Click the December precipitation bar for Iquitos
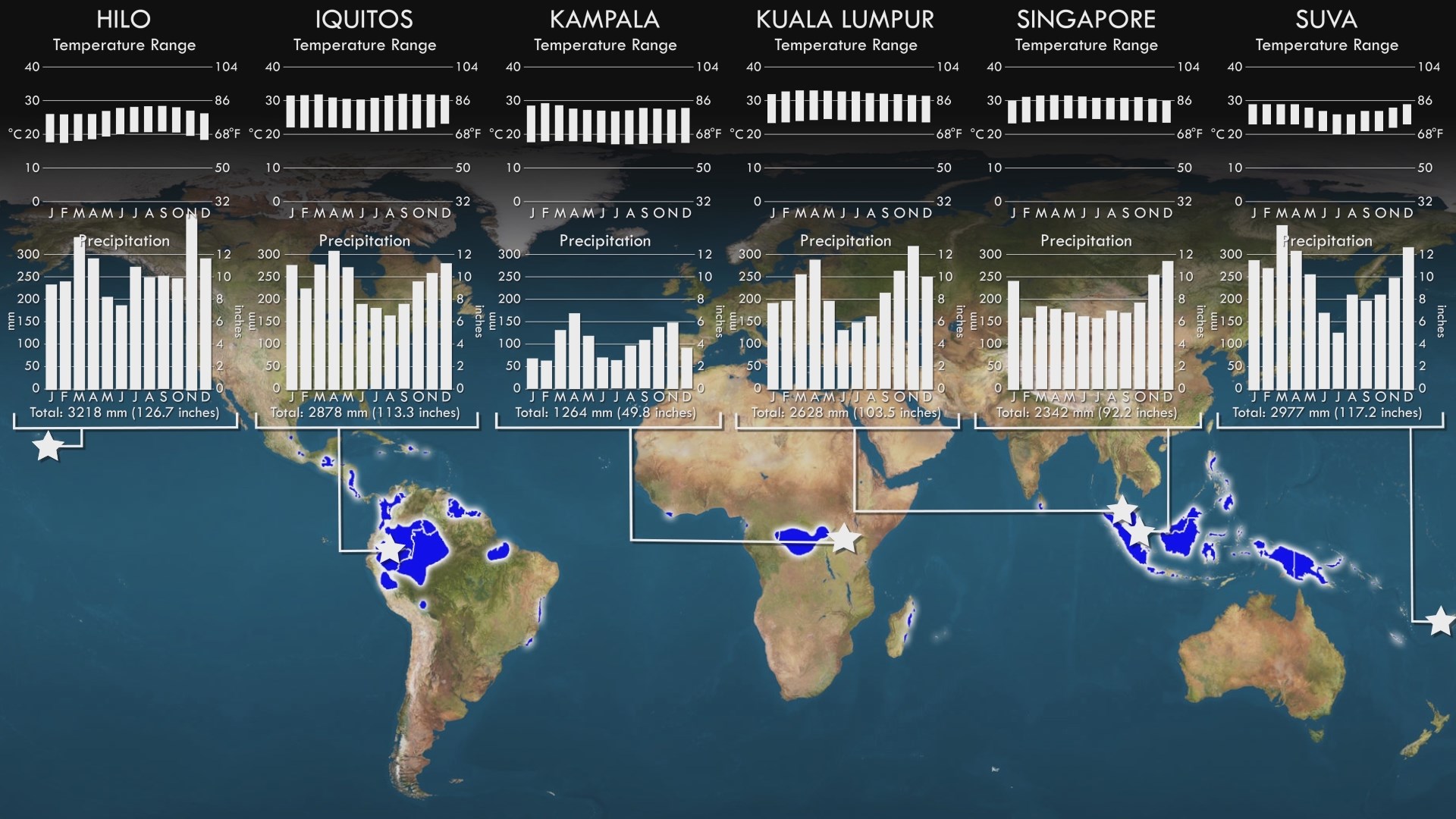 click(447, 326)
